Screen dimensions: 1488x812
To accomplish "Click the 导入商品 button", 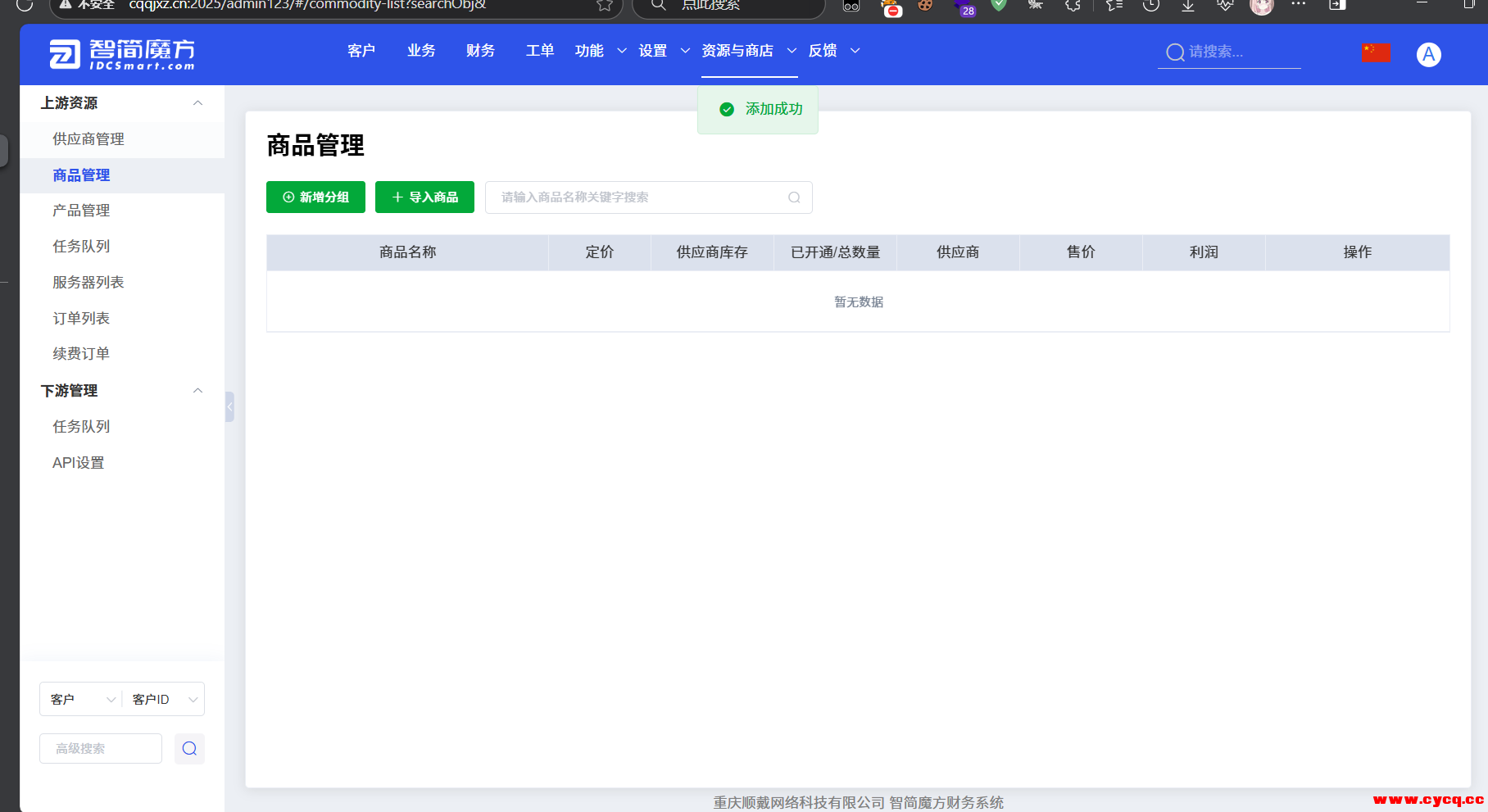I will click(x=424, y=197).
